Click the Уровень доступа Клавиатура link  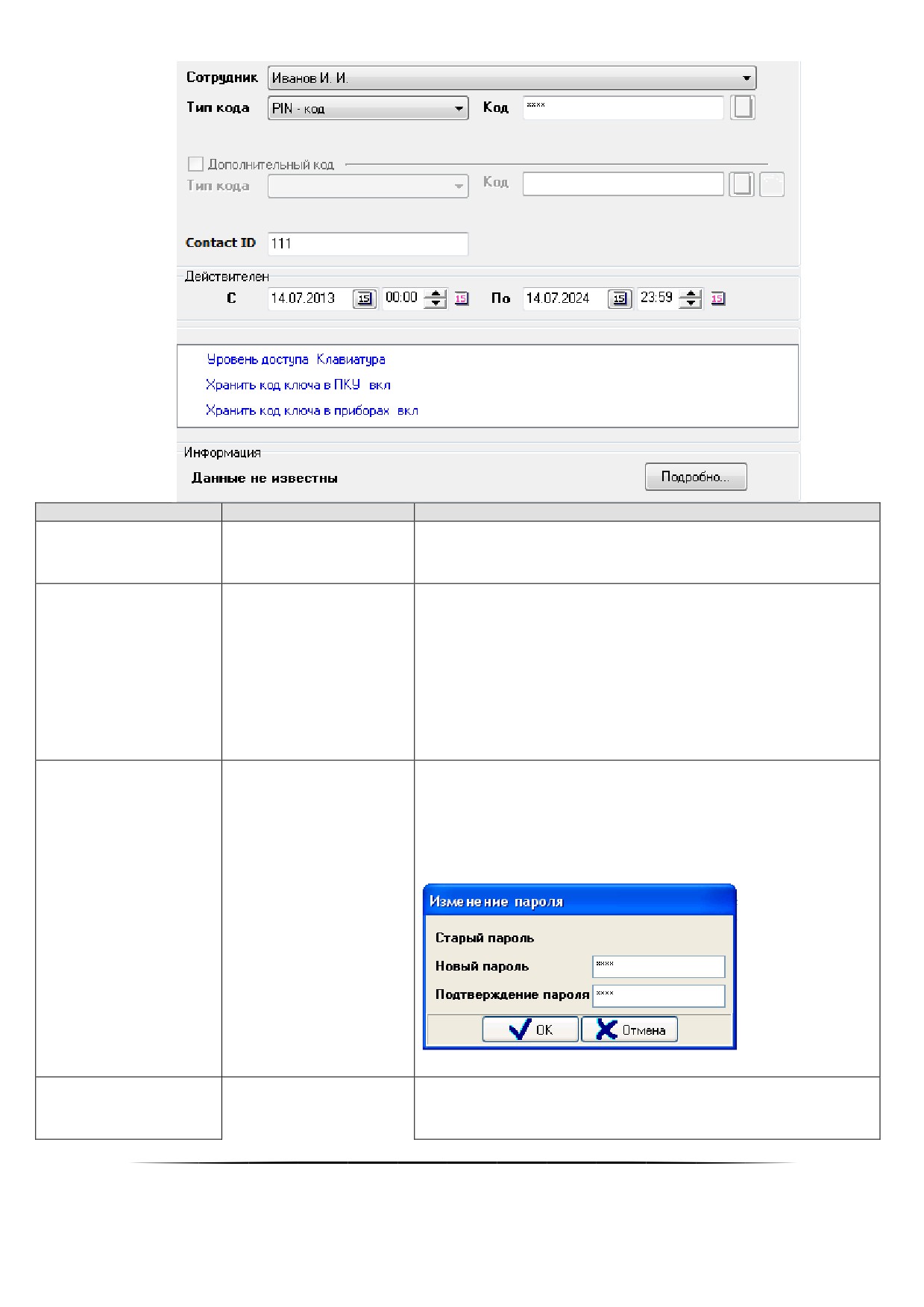[x=296, y=360]
